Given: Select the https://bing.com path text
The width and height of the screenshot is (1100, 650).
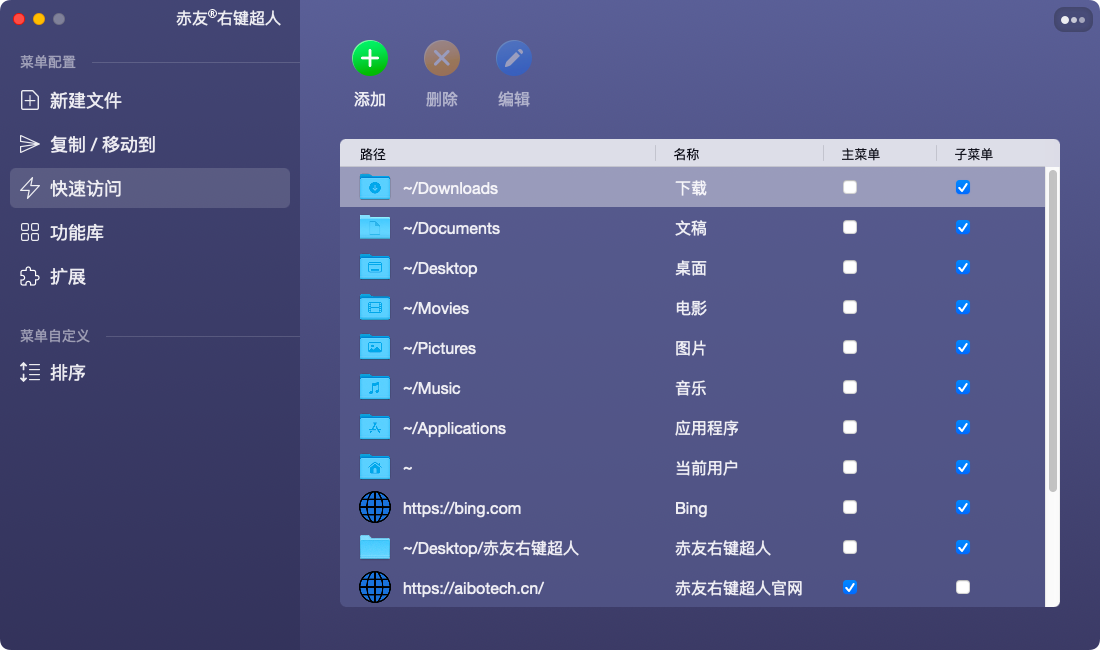Looking at the screenshot, I should coord(462,508).
